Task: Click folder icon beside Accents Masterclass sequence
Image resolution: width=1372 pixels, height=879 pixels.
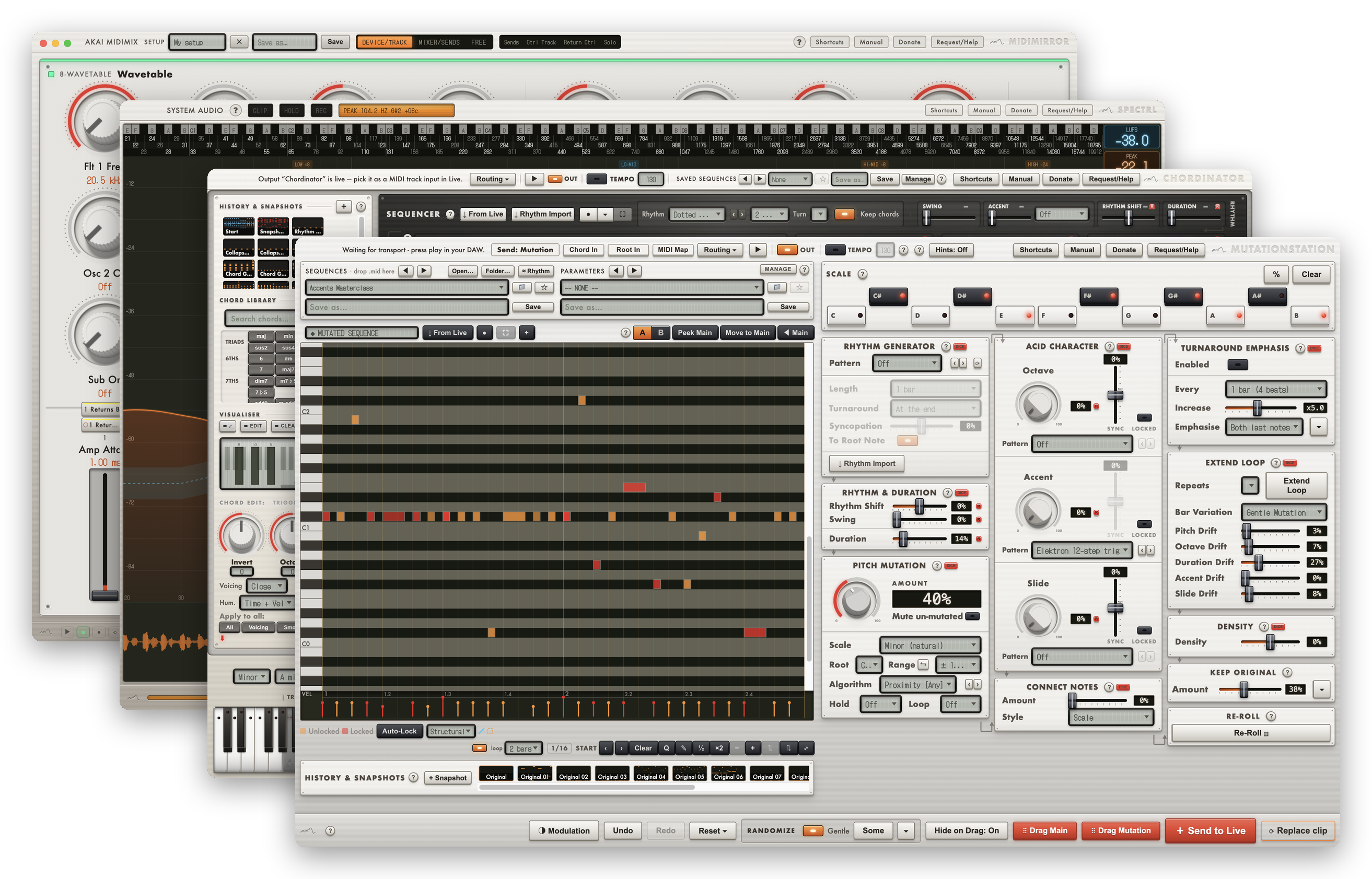Action: coord(521,288)
